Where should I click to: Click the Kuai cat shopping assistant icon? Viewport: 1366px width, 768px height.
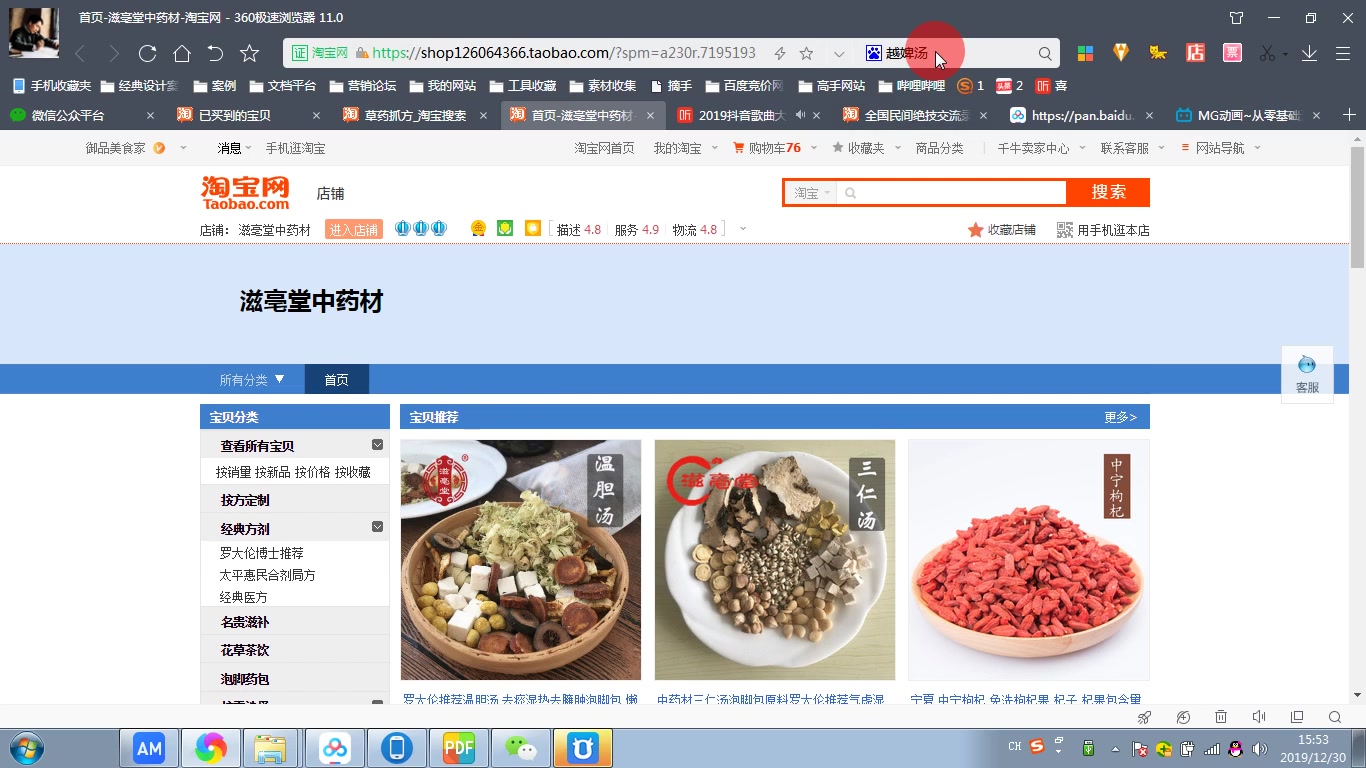[x=1158, y=53]
